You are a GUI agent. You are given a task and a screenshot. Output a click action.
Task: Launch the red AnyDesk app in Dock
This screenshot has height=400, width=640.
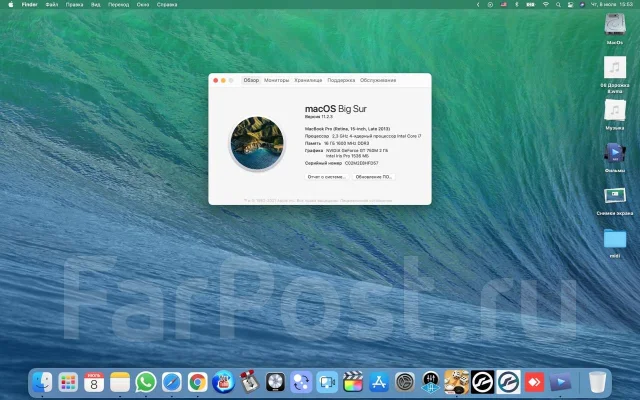click(534, 382)
